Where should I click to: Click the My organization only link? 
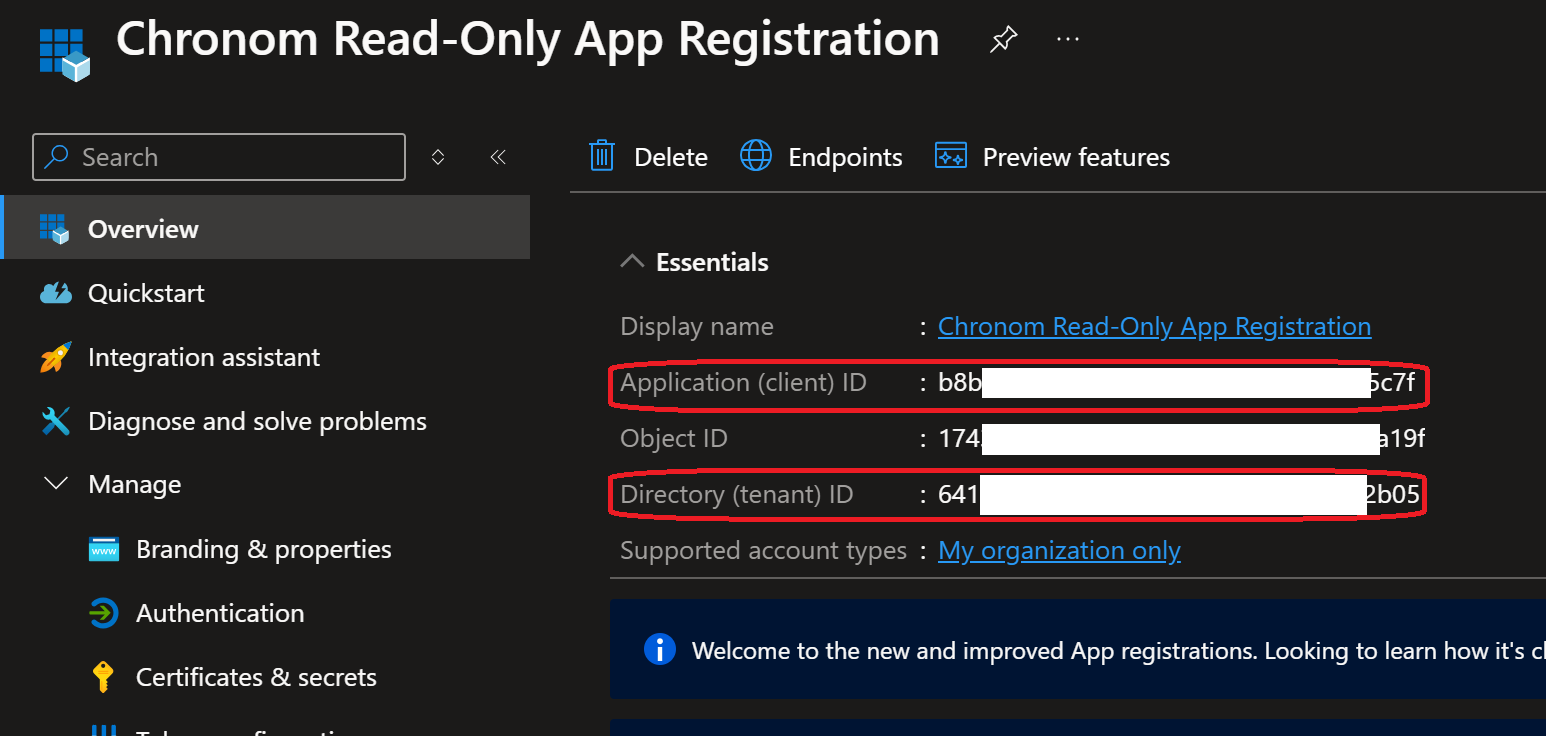1059,550
